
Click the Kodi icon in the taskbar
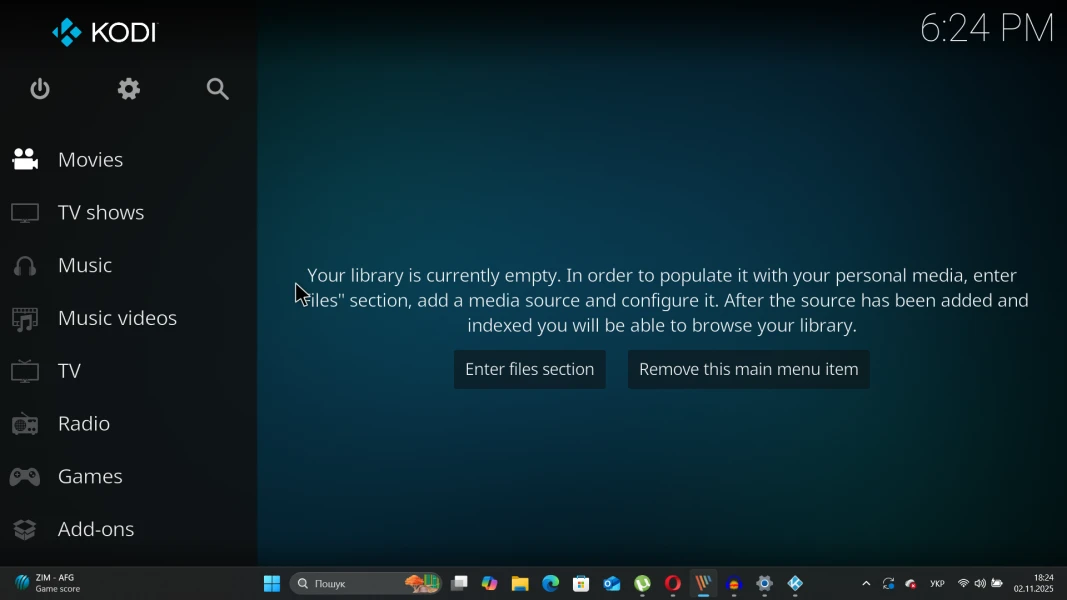coord(795,584)
